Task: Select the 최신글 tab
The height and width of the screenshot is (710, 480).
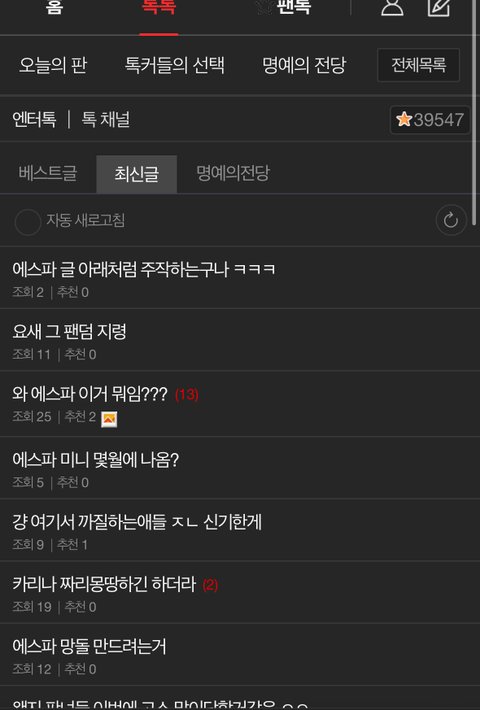Action: click(x=136, y=174)
